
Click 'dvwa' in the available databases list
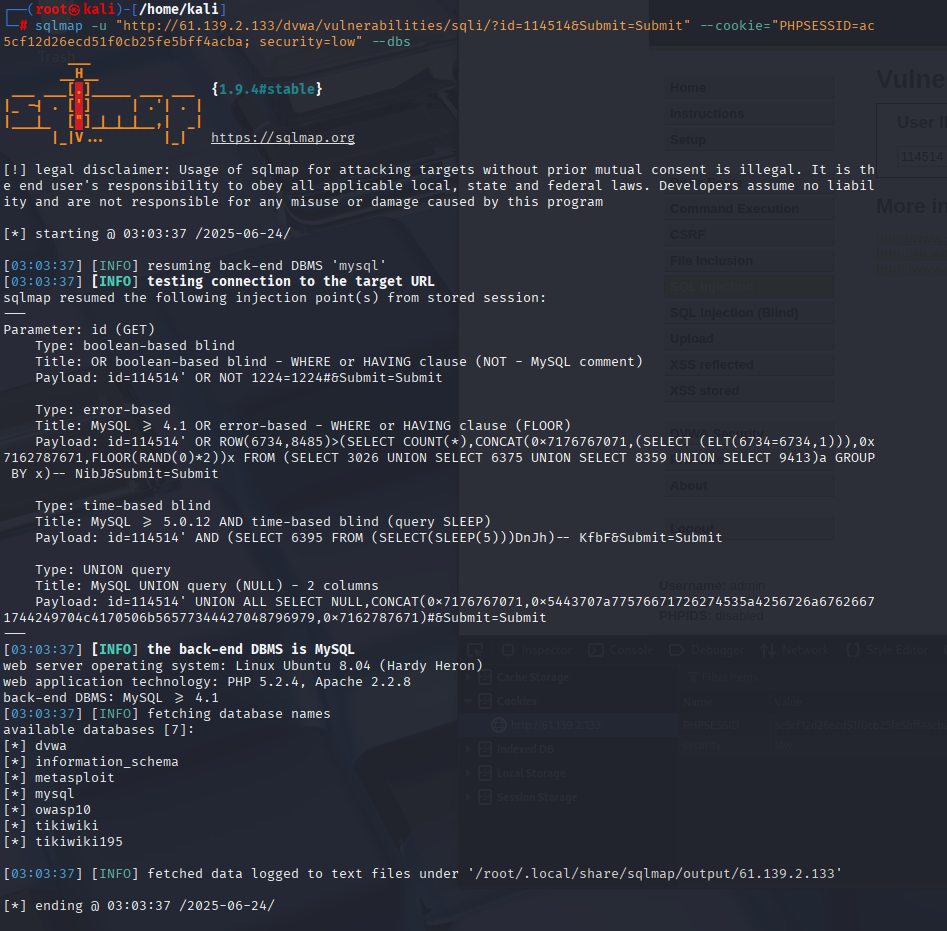pyautogui.click(x=51, y=746)
